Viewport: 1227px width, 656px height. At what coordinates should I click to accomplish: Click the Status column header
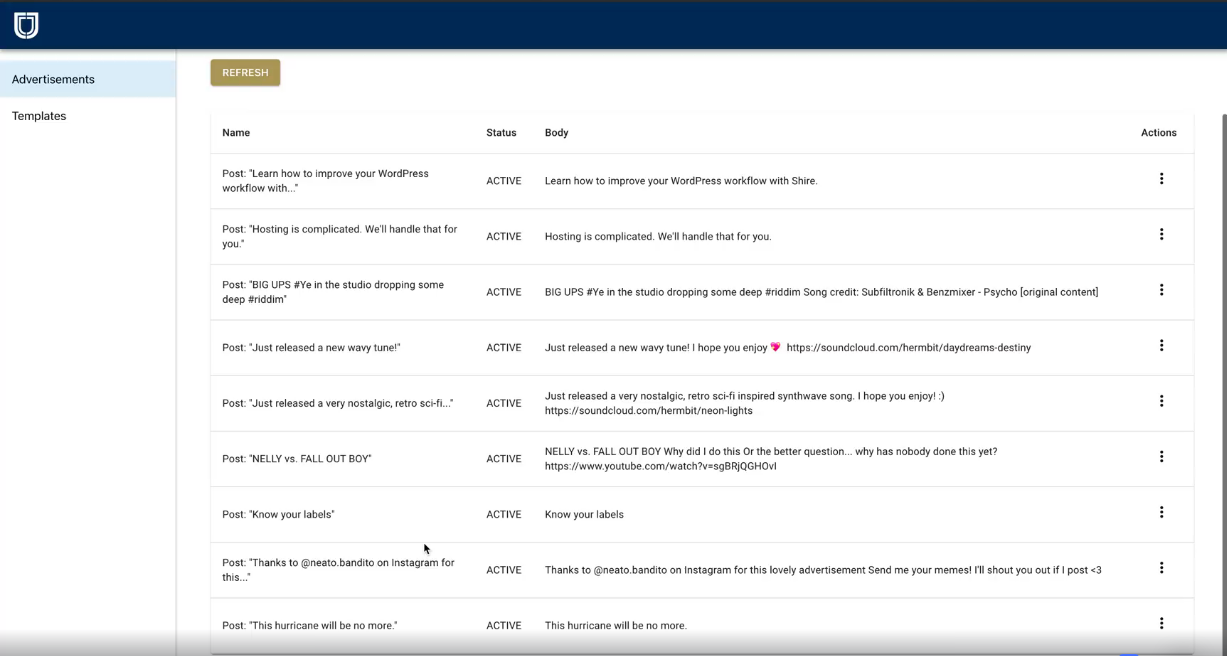(x=501, y=133)
